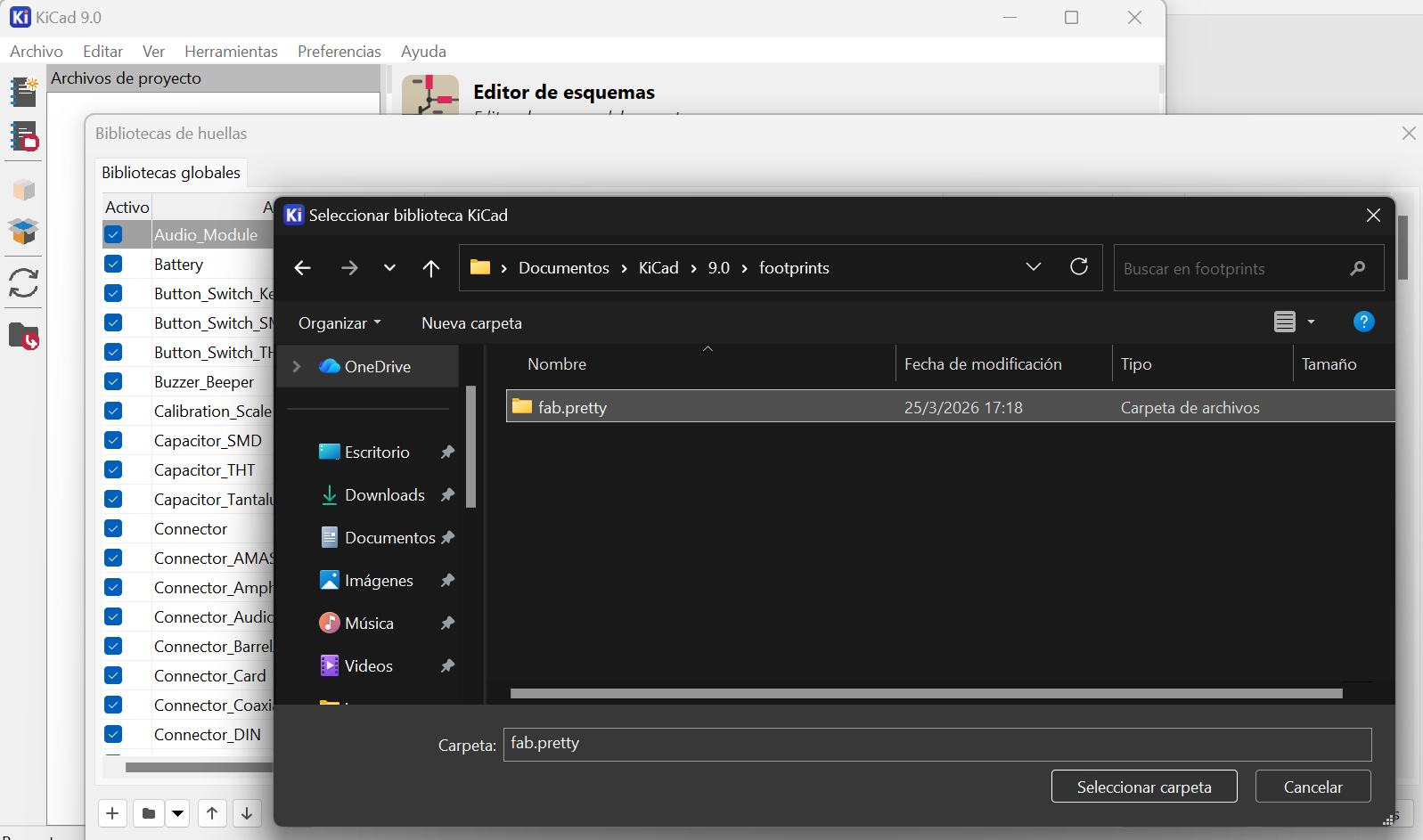The width and height of the screenshot is (1423, 840).
Task: Toggle the Battery library checkbox
Action: tap(113, 265)
